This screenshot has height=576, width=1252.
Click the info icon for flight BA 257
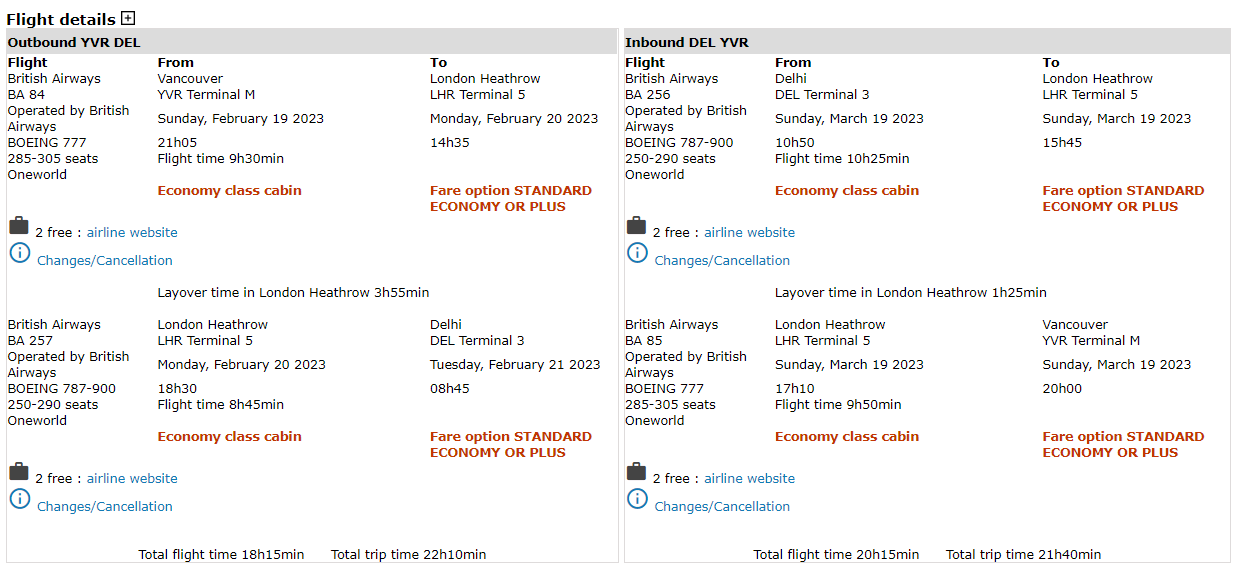pos(19,499)
